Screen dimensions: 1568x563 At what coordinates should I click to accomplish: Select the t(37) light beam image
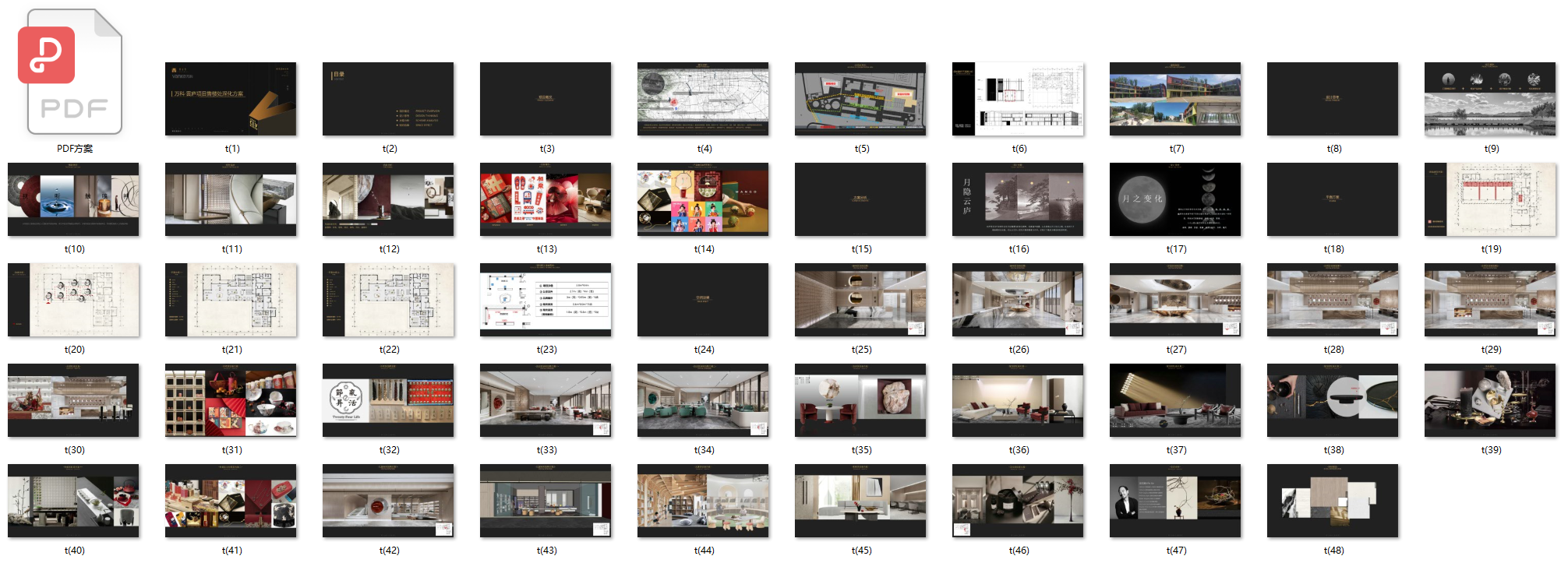(x=1175, y=400)
